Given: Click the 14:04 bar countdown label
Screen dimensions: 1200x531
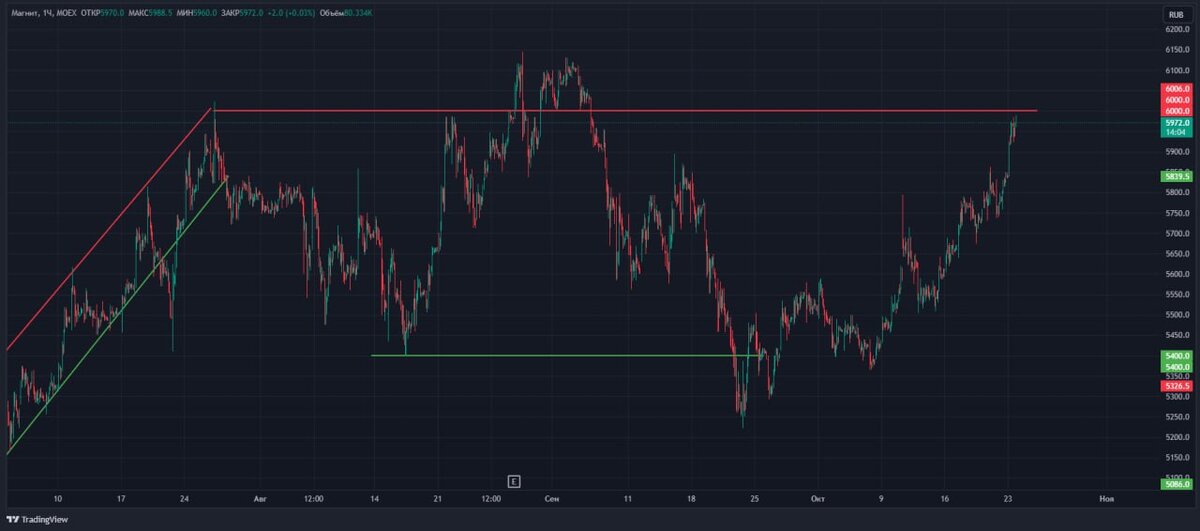Looking at the screenshot, I should (1177, 132).
